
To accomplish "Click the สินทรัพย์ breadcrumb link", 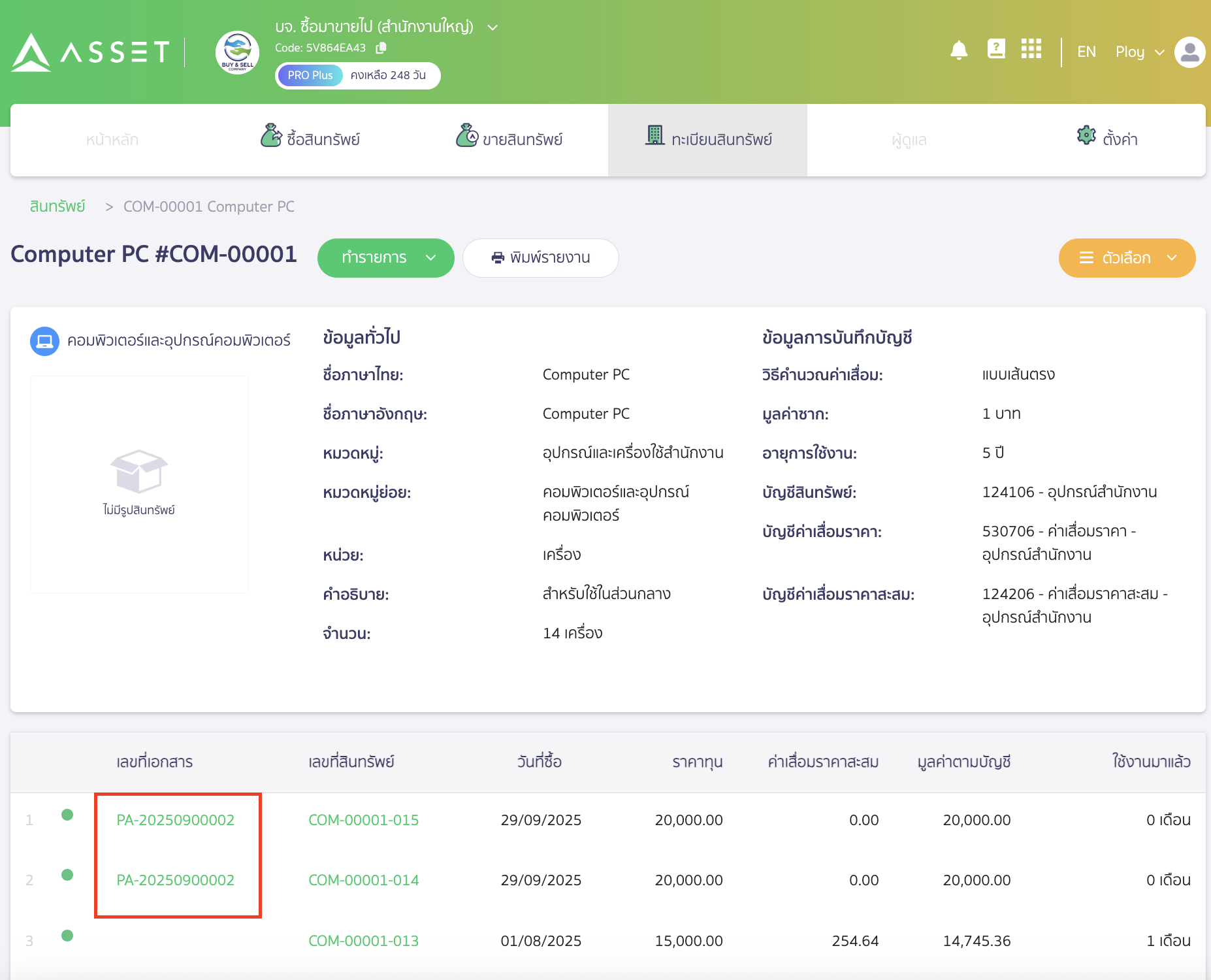I will [57, 206].
